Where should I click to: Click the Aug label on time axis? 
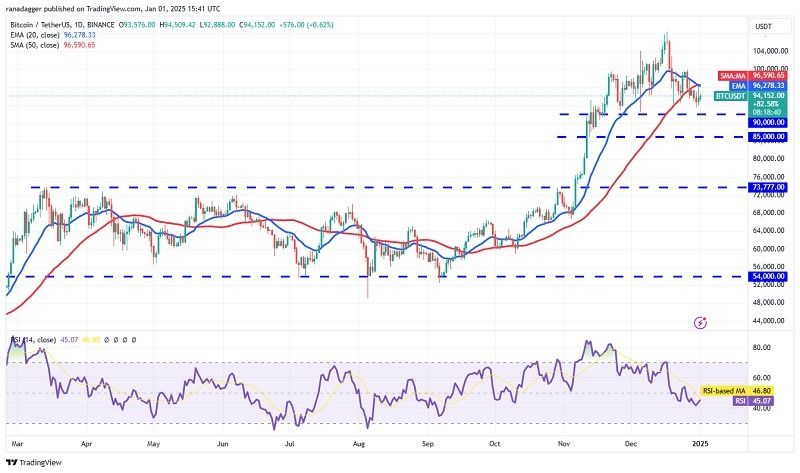[x=359, y=444]
